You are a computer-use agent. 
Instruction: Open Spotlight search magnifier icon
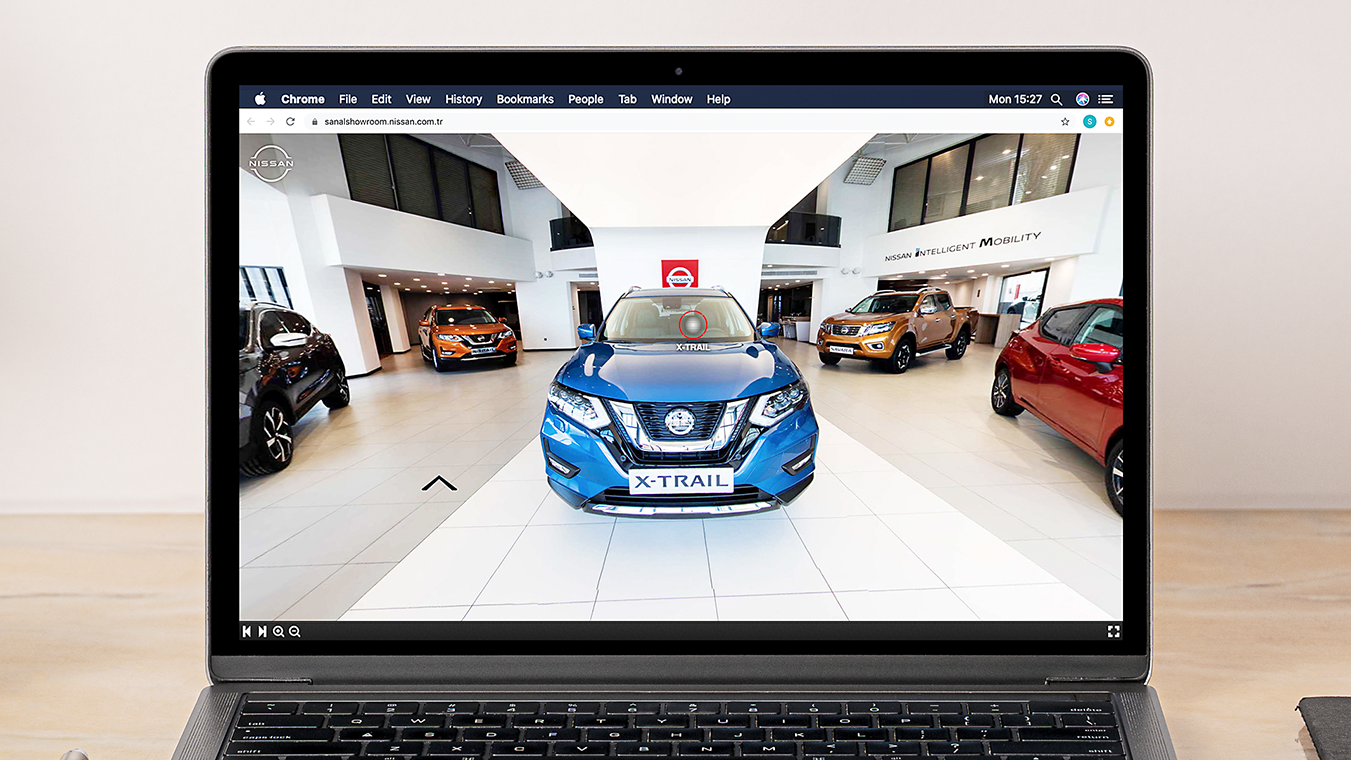1057,99
